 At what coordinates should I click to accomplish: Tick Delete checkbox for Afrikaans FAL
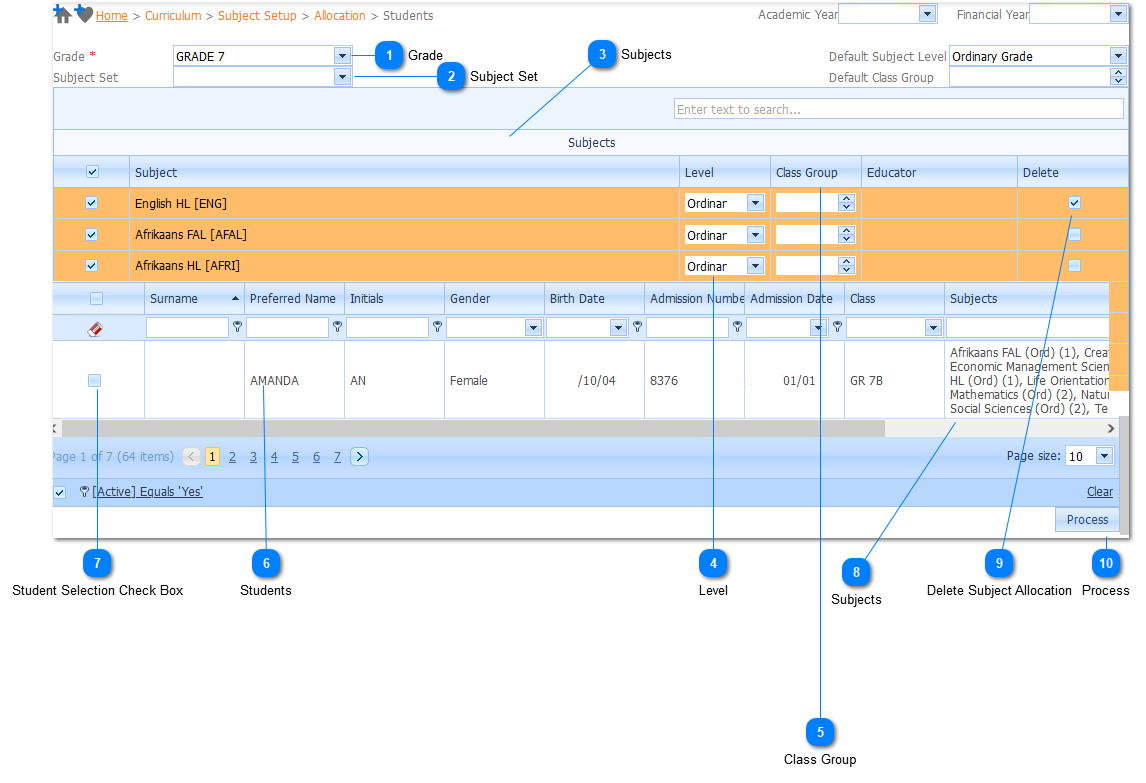pyautogui.click(x=1074, y=235)
